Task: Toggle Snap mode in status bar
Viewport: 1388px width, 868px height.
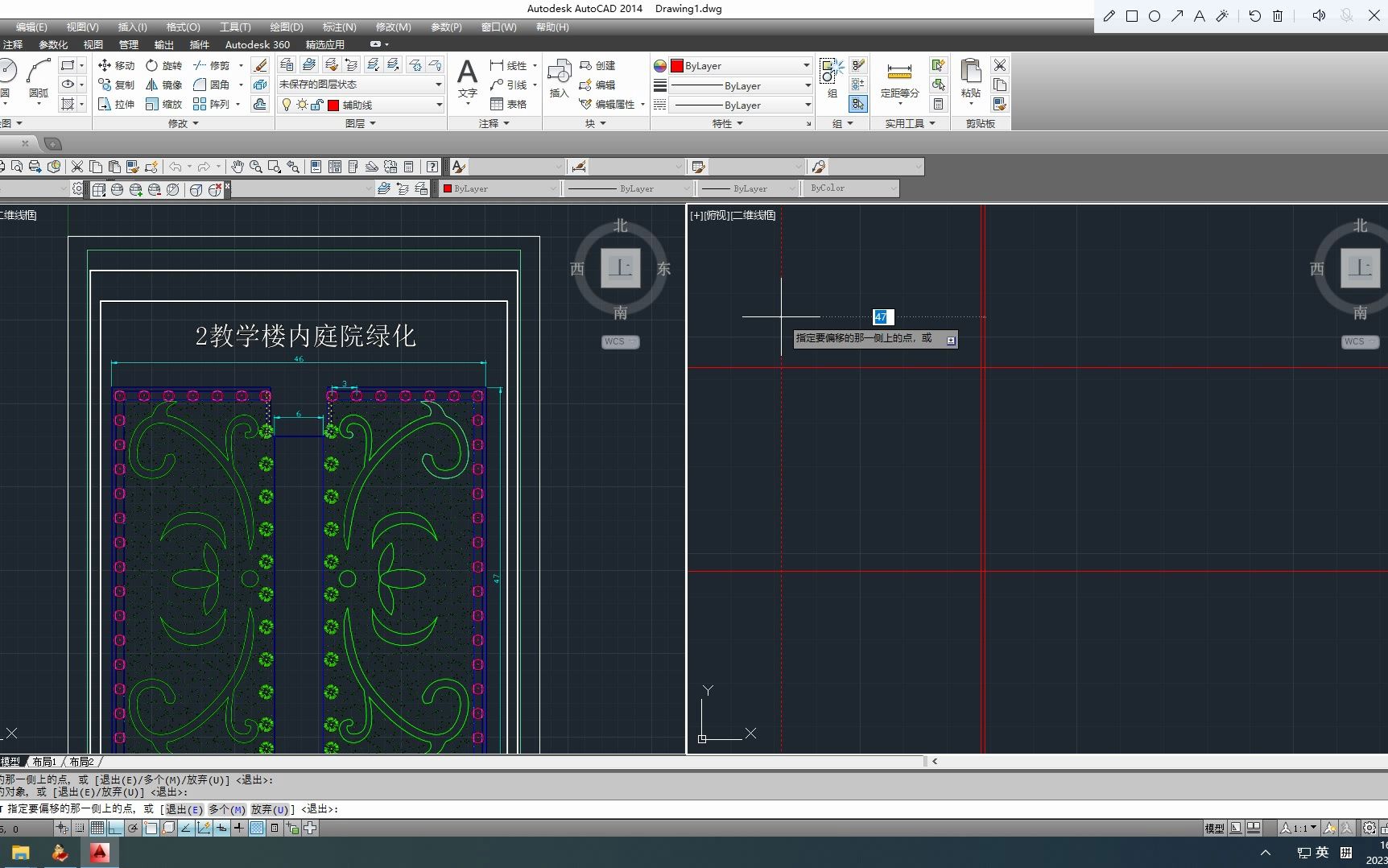Action: [80, 828]
